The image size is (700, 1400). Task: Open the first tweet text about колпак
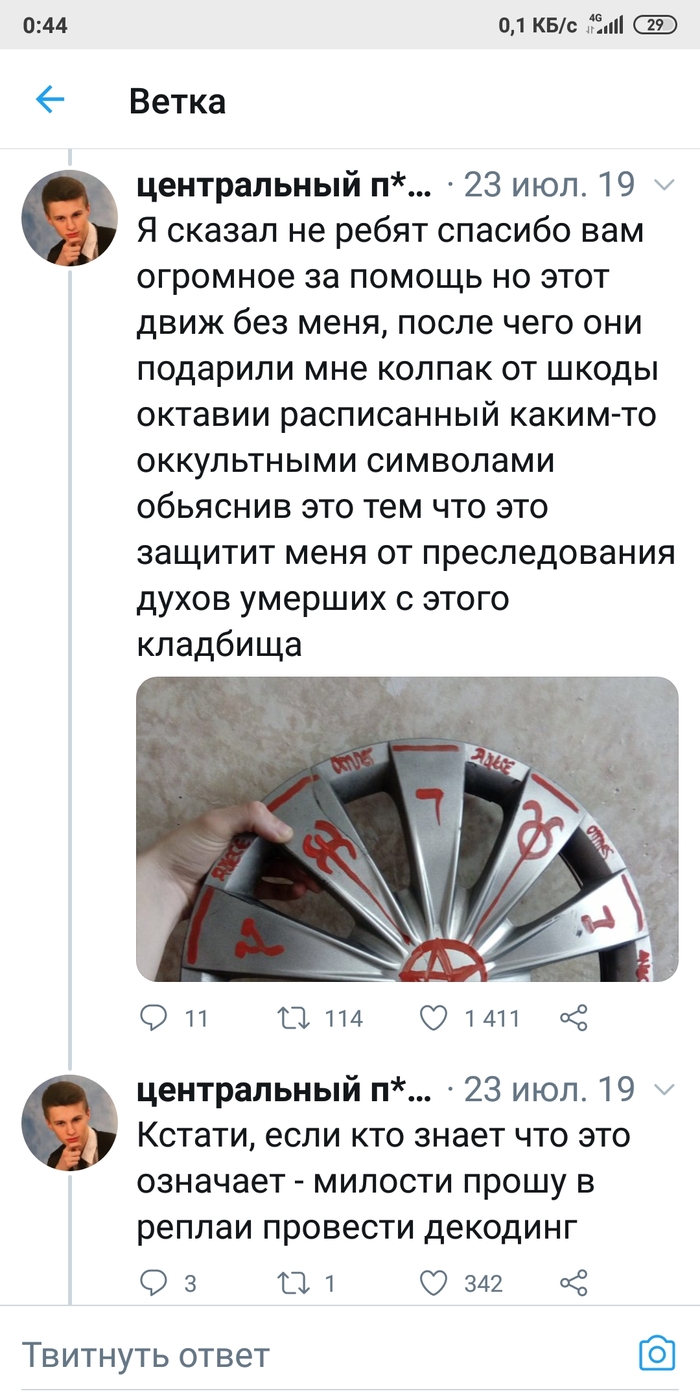(406, 437)
